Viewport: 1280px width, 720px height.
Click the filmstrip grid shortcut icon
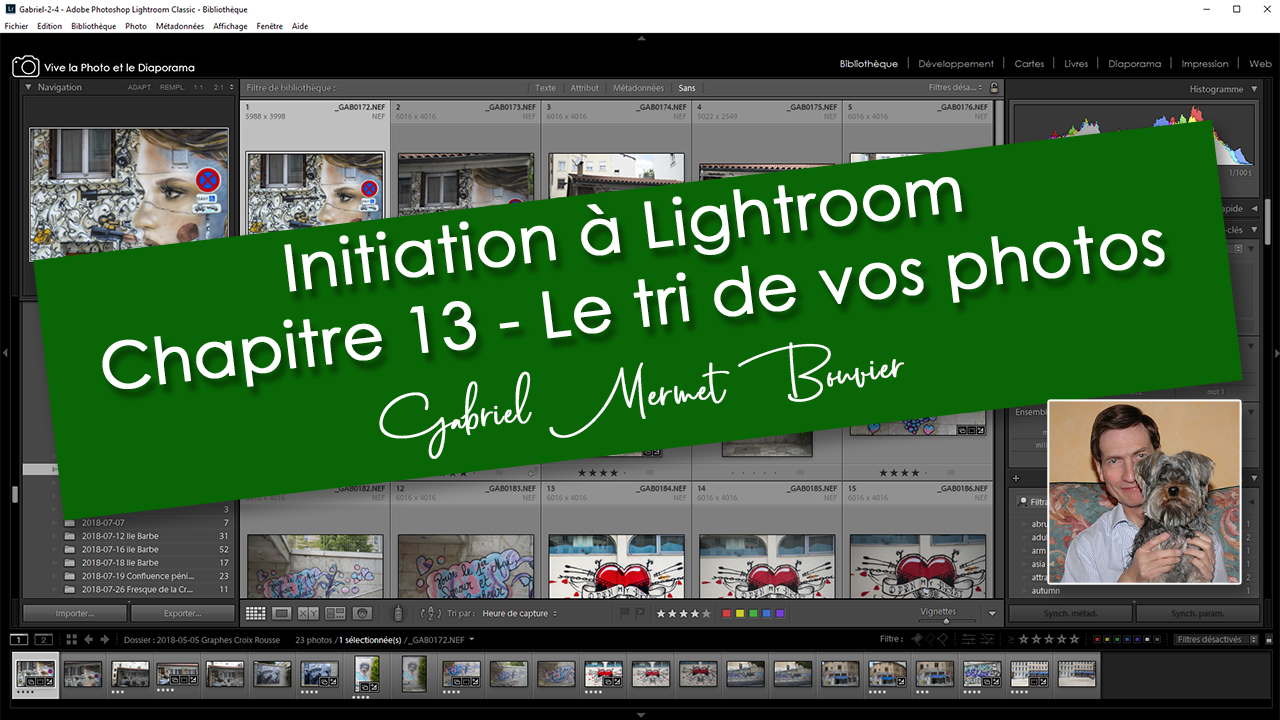pyautogui.click(x=71, y=639)
